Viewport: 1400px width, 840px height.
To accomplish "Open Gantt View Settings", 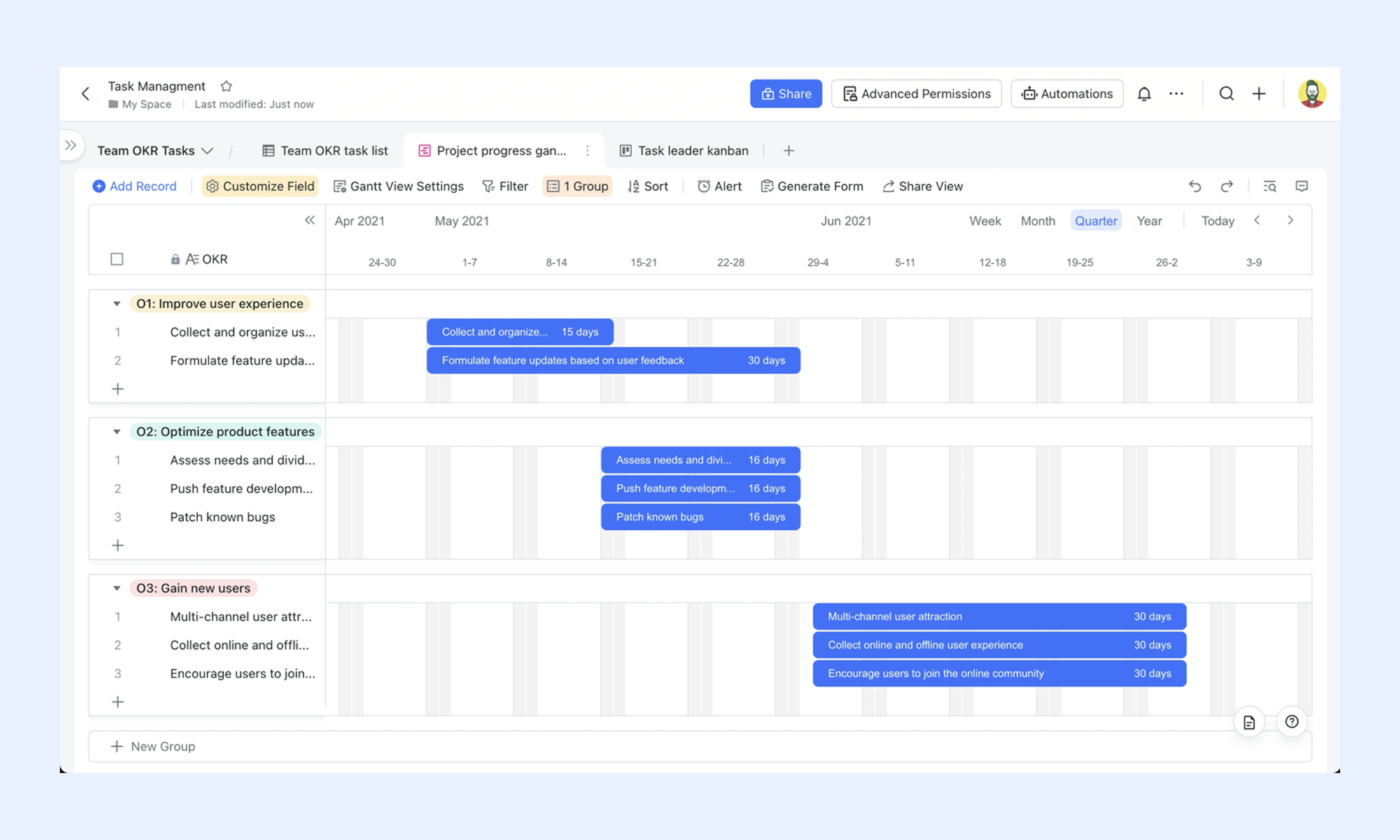I will 398,186.
